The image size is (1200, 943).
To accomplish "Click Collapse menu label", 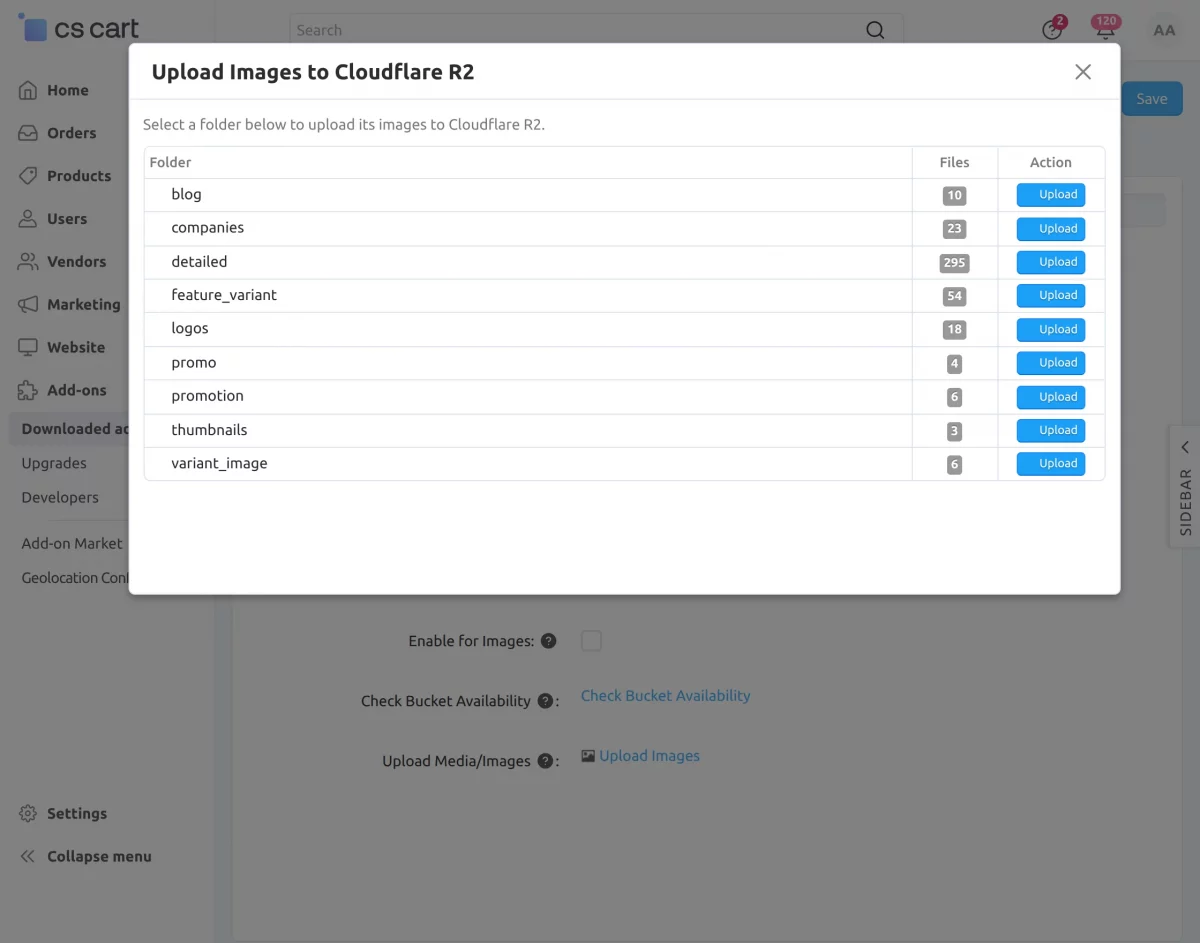I will pos(99,857).
